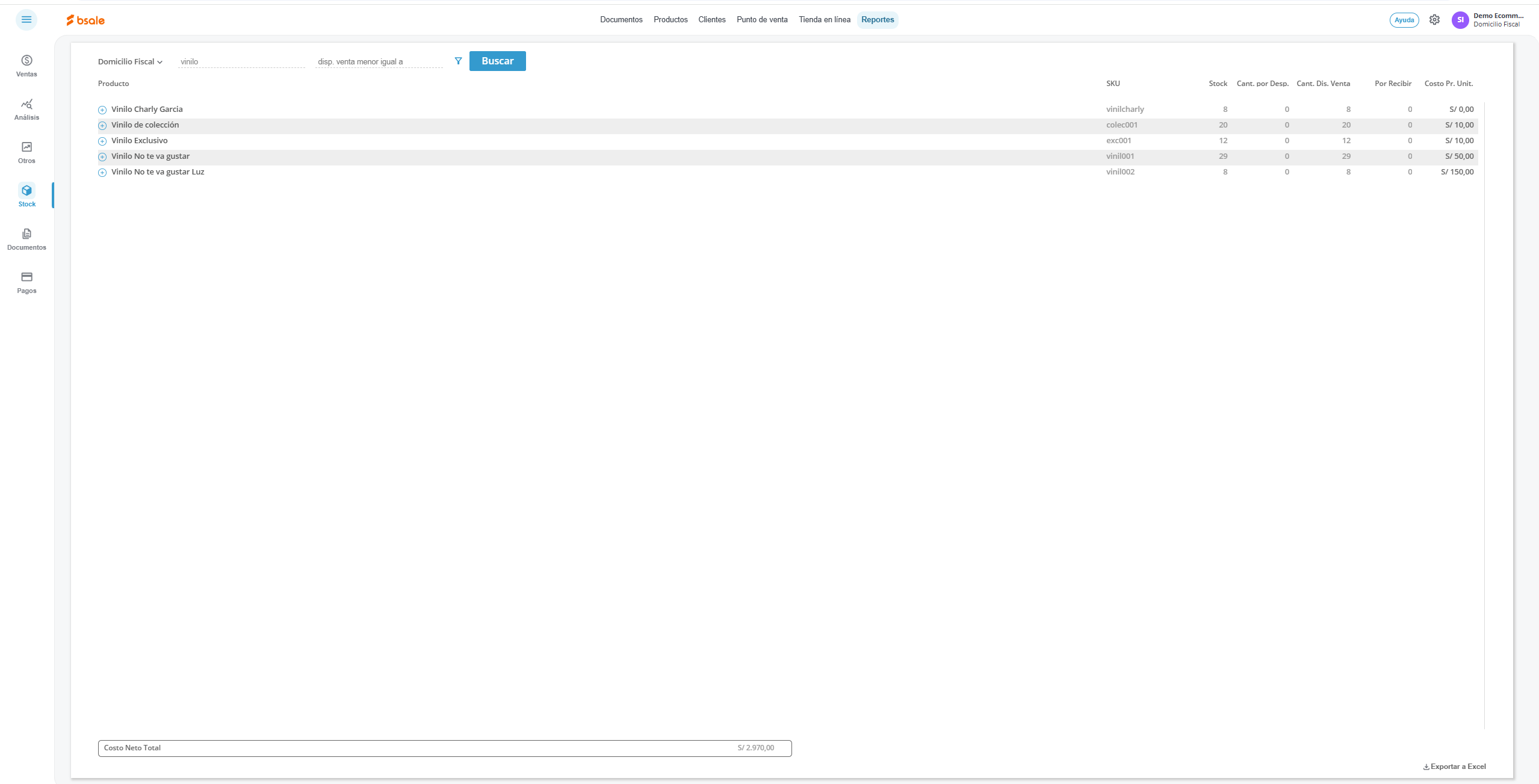Open Análisis sidebar section
The image size is (1539, 784).
[x=26, y=109]
